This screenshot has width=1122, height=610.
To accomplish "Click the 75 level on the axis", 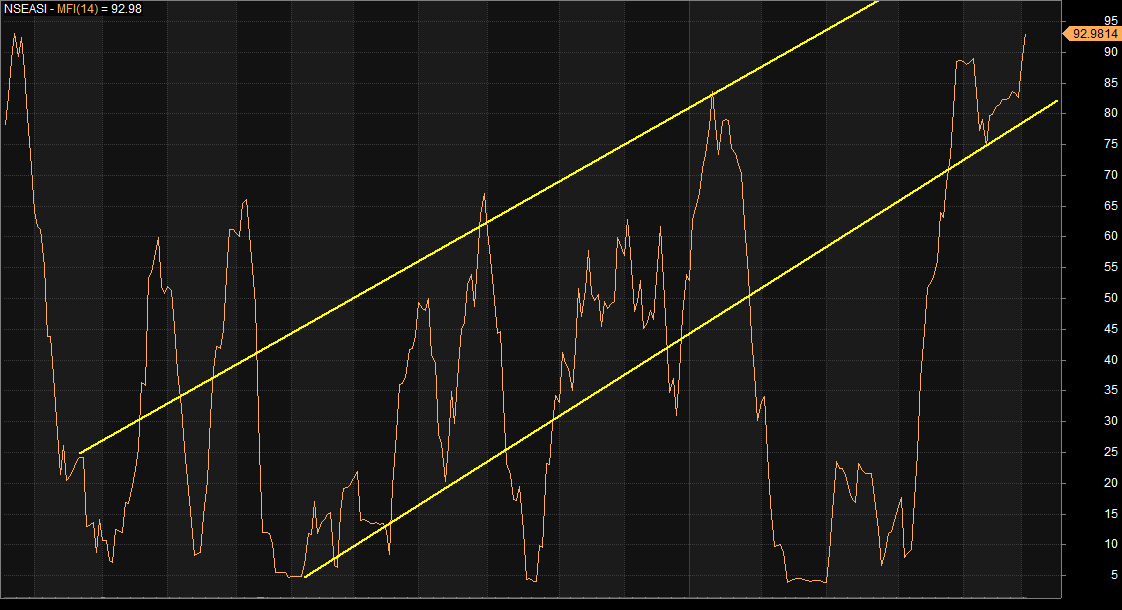I will tap(1111, 144).
